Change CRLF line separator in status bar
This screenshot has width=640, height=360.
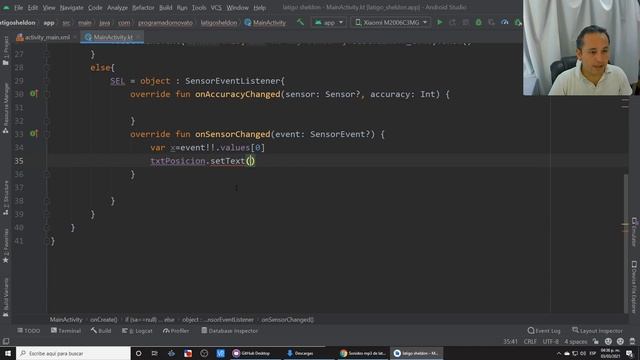(x=530, y=341)
